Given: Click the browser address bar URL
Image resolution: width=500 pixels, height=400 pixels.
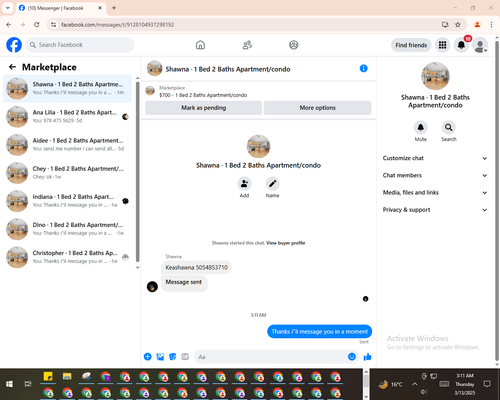Looking at the screenshot, I should (x=117, y=25).
